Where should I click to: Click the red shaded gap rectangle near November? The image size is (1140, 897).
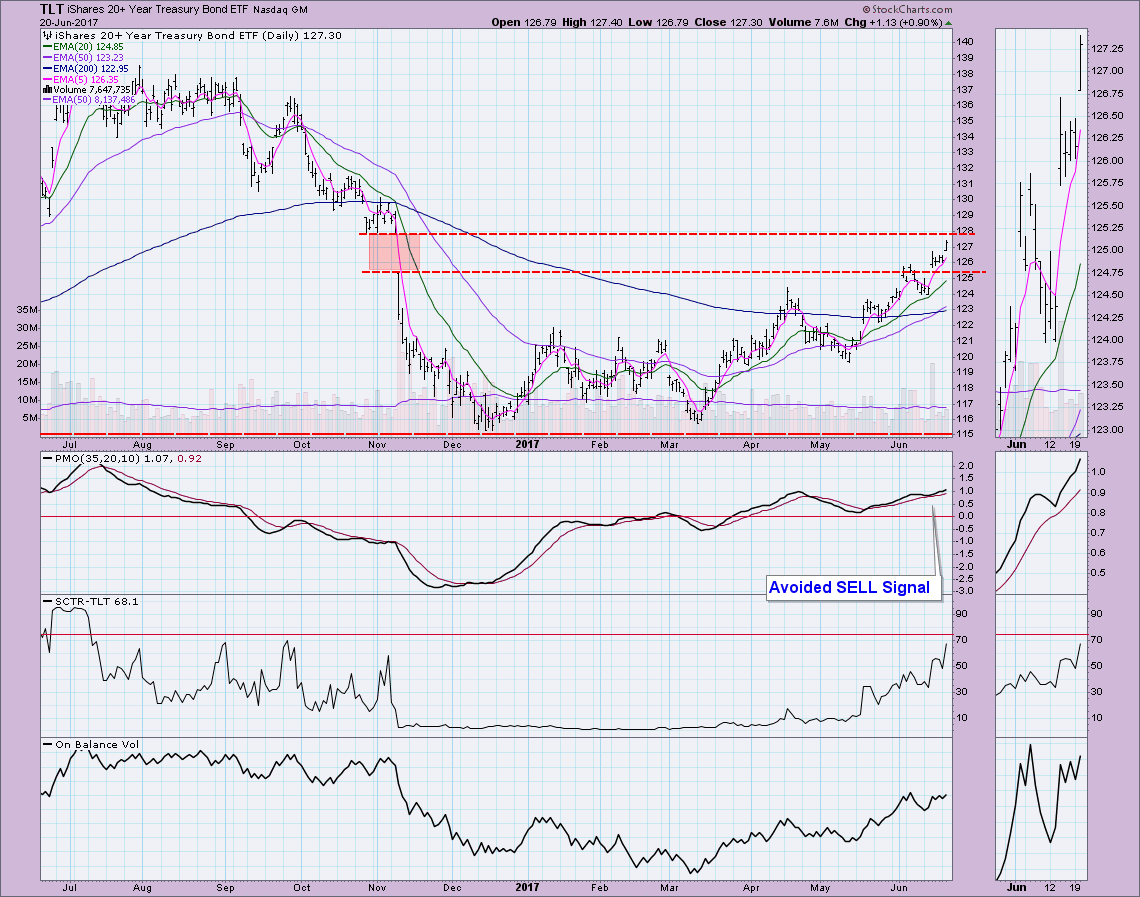point(394,252)
